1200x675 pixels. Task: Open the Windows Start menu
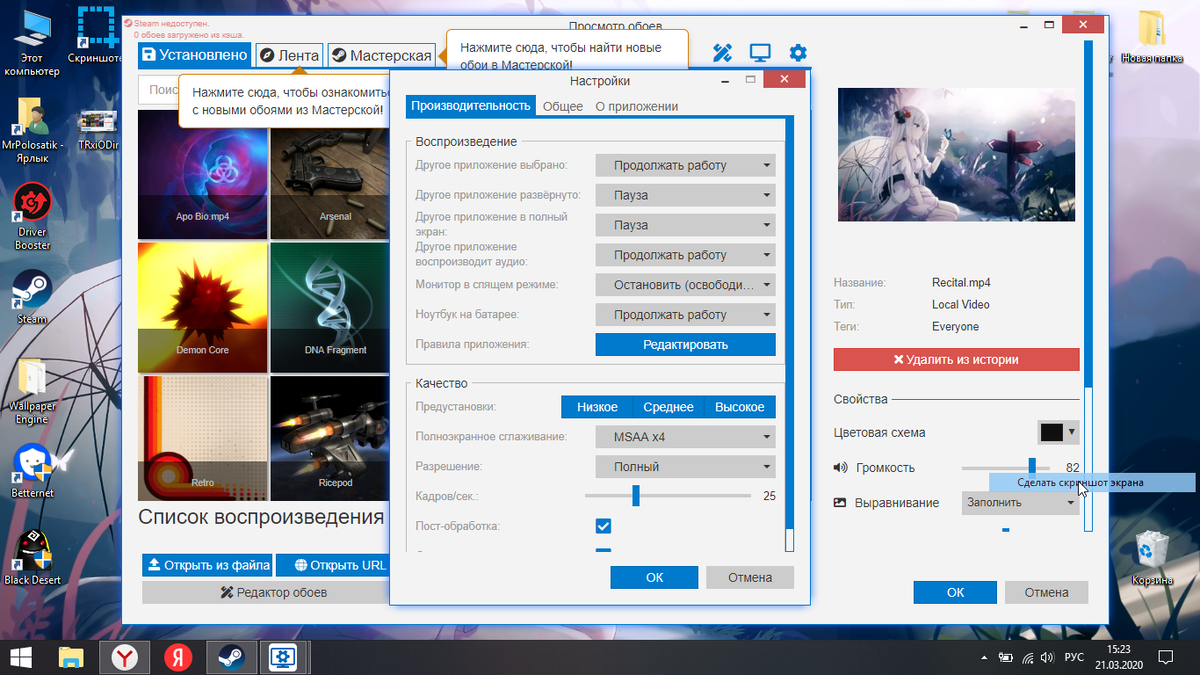click(x=21, y=657)
